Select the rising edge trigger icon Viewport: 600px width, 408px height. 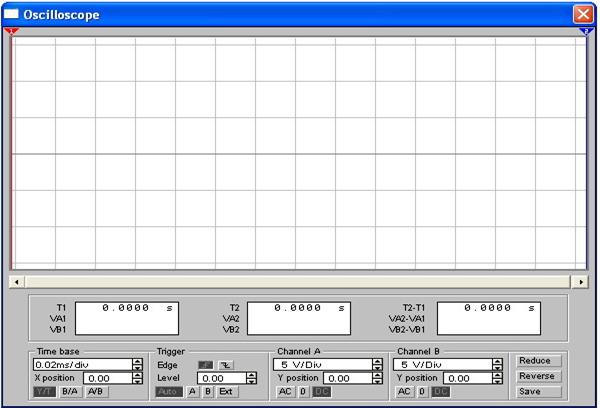(x=205, y=365)
